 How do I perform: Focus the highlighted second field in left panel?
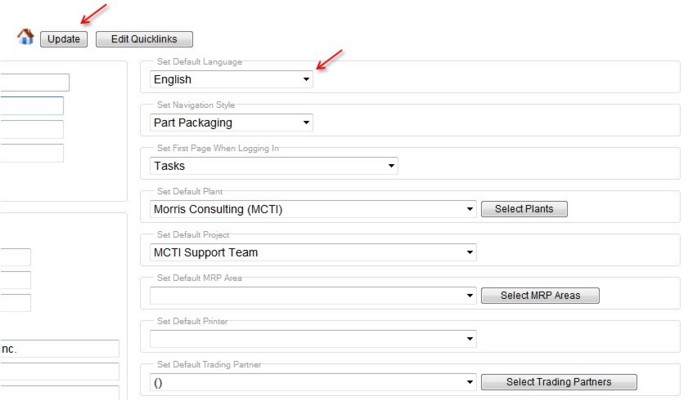32,106
